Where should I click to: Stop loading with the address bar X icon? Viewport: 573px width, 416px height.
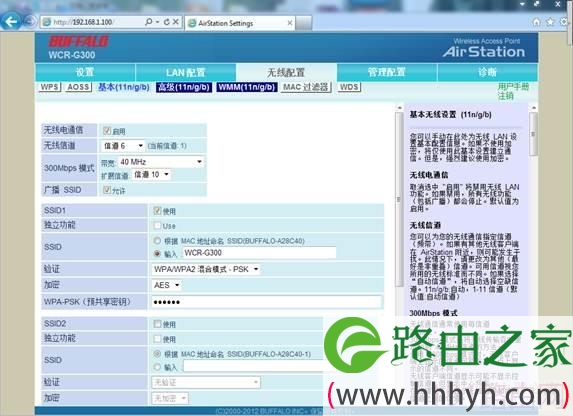(176, 22)
